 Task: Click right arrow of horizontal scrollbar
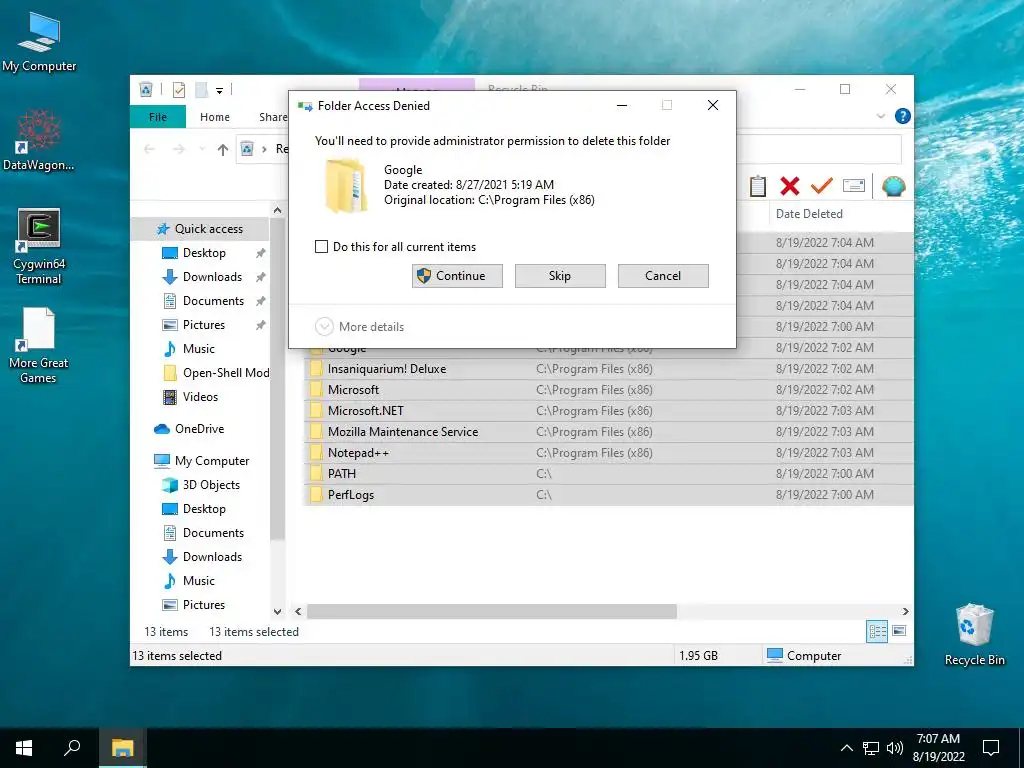tap(905, 611)
